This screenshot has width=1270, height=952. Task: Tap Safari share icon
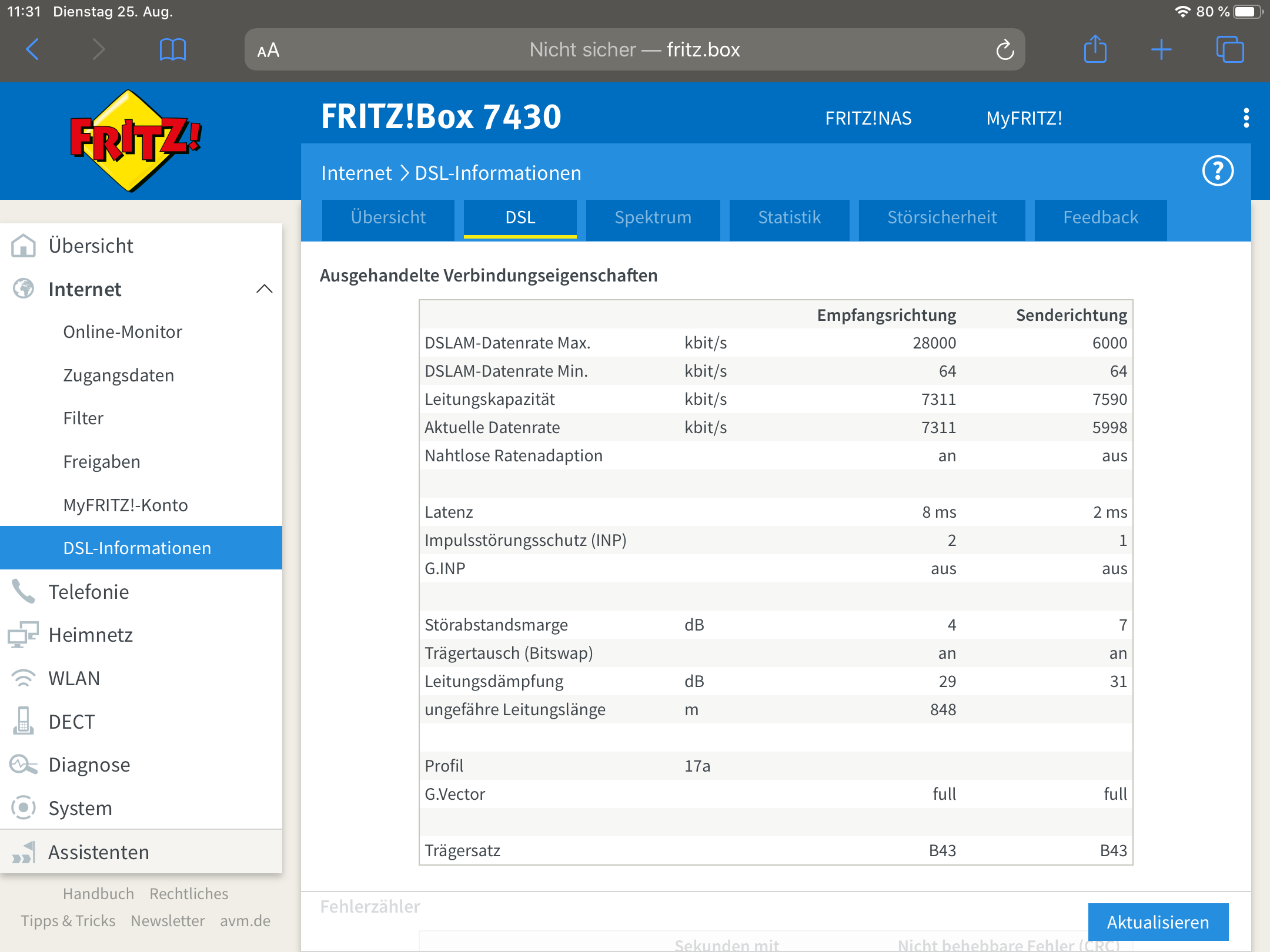click(x=1095, y=49)
